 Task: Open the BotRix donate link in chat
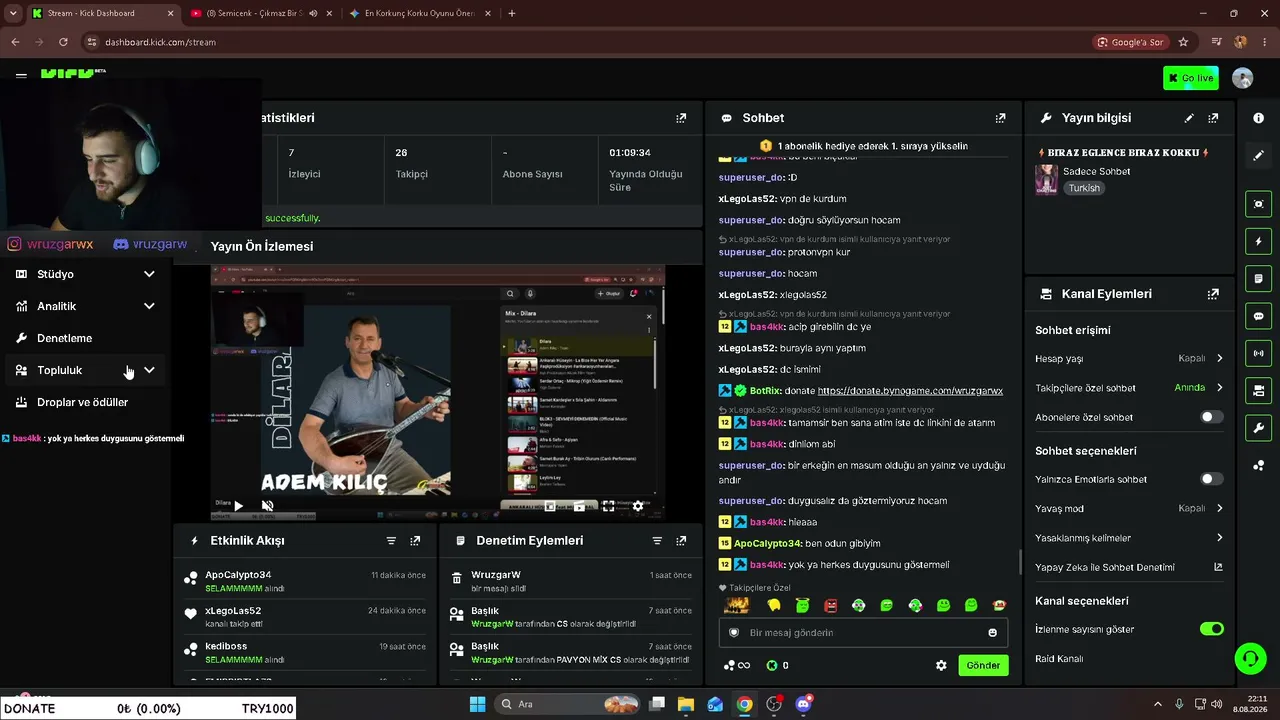coord(910,391)
